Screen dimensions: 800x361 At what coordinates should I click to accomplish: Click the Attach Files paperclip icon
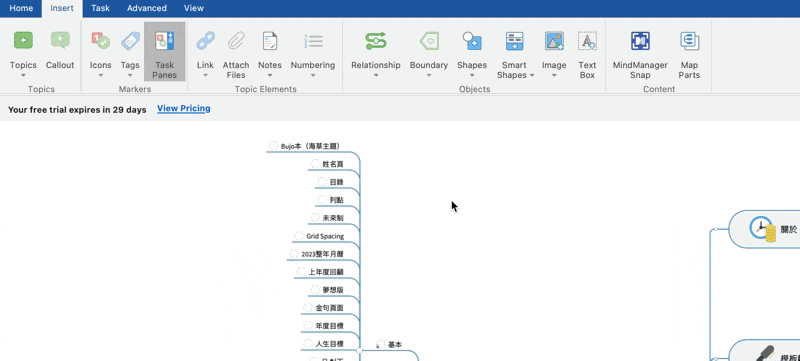click(x=236, y=40)
